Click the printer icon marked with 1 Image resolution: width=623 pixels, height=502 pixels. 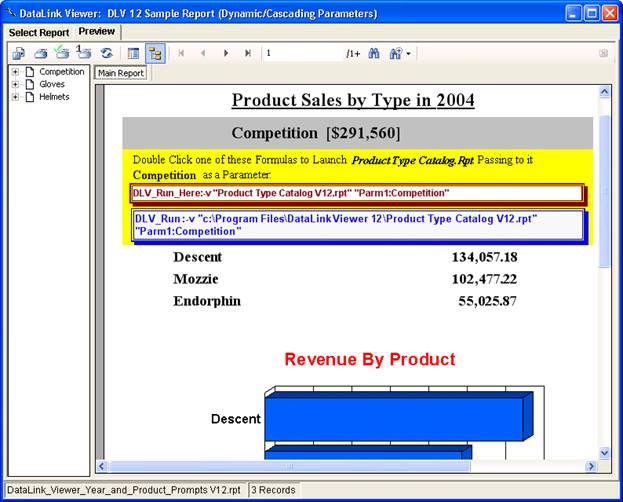coord(84,52)
